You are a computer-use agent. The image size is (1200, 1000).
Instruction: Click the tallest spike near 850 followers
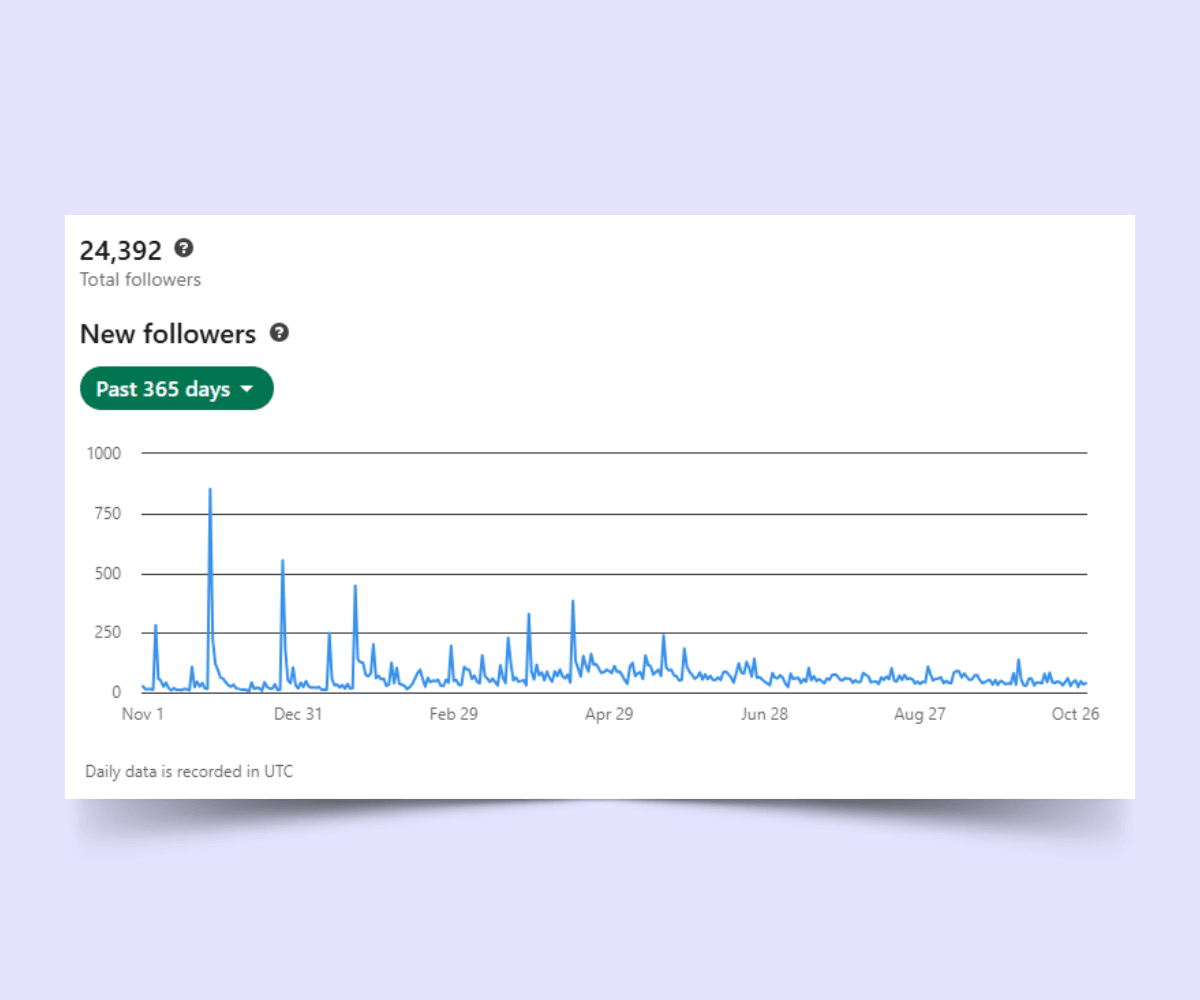(210, 489)
